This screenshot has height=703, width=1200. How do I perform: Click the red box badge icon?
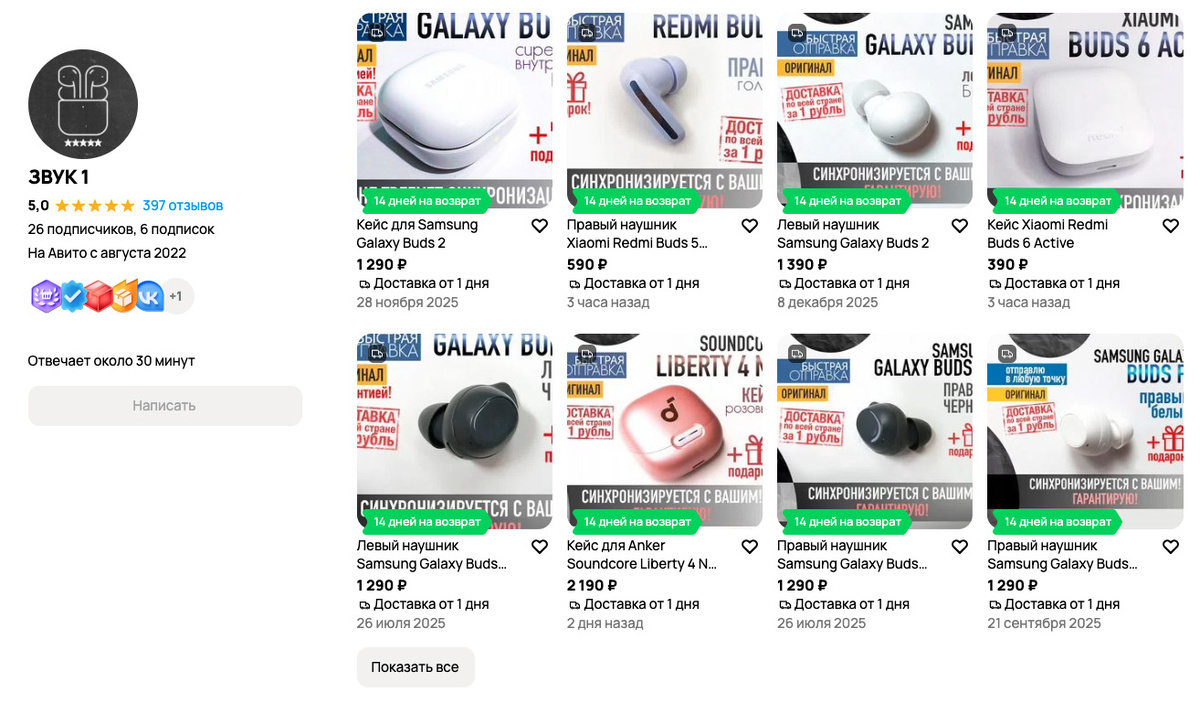pos(98,296)
